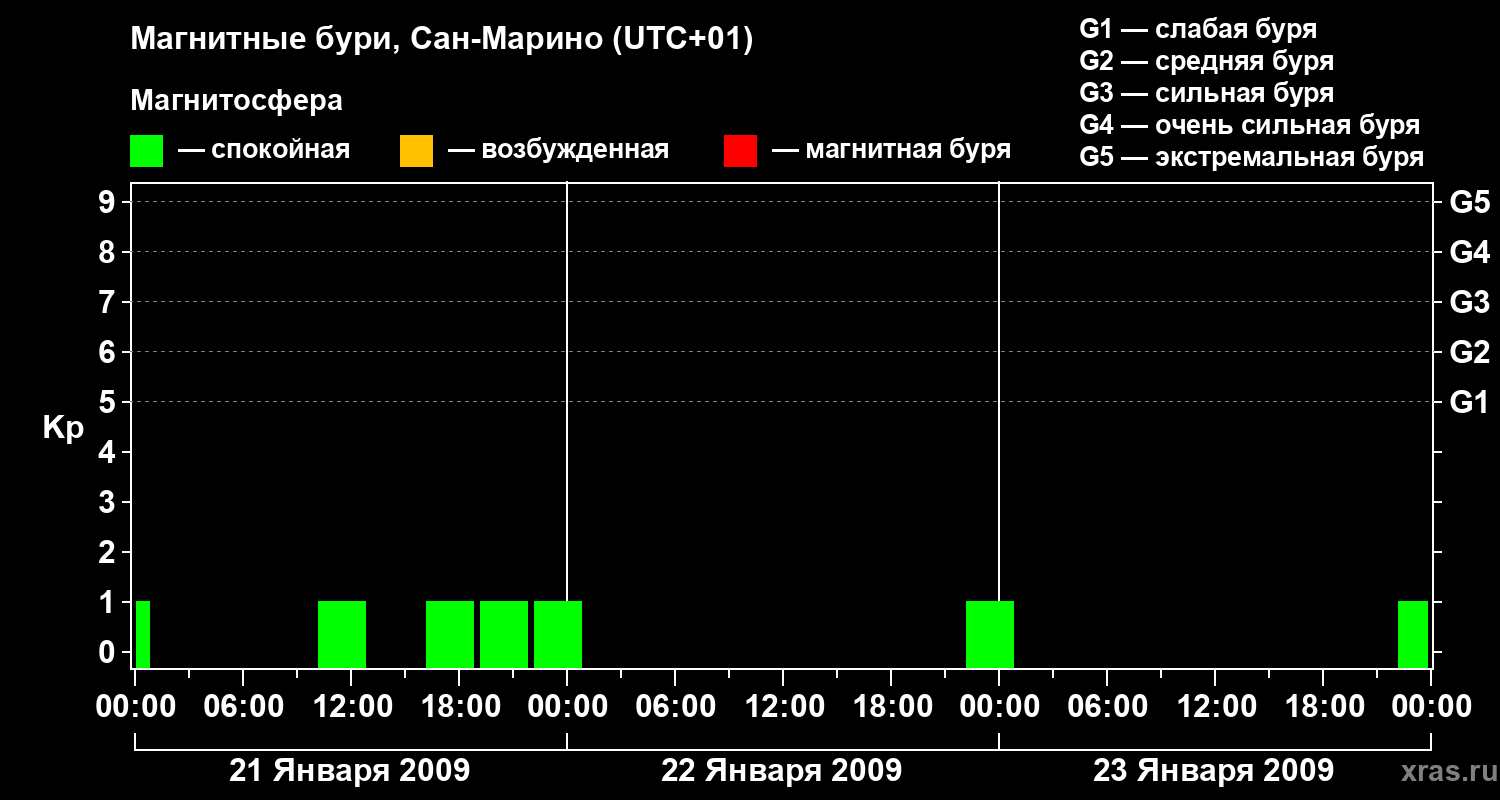This screenshot has width=1500, height=800.
Task: Click the narrow green bar at start of 21 January
Action: pos(143,634)
